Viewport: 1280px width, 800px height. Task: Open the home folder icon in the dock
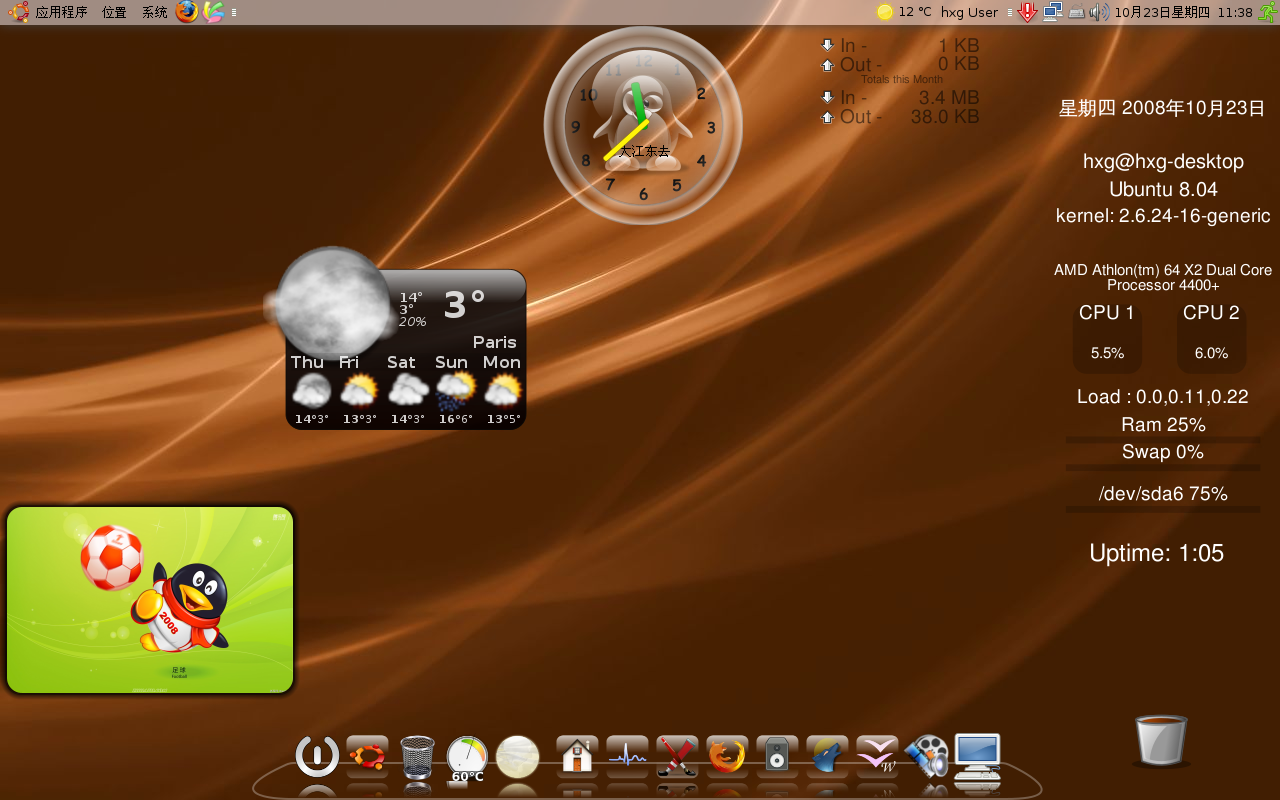click(x=577, y=755)
